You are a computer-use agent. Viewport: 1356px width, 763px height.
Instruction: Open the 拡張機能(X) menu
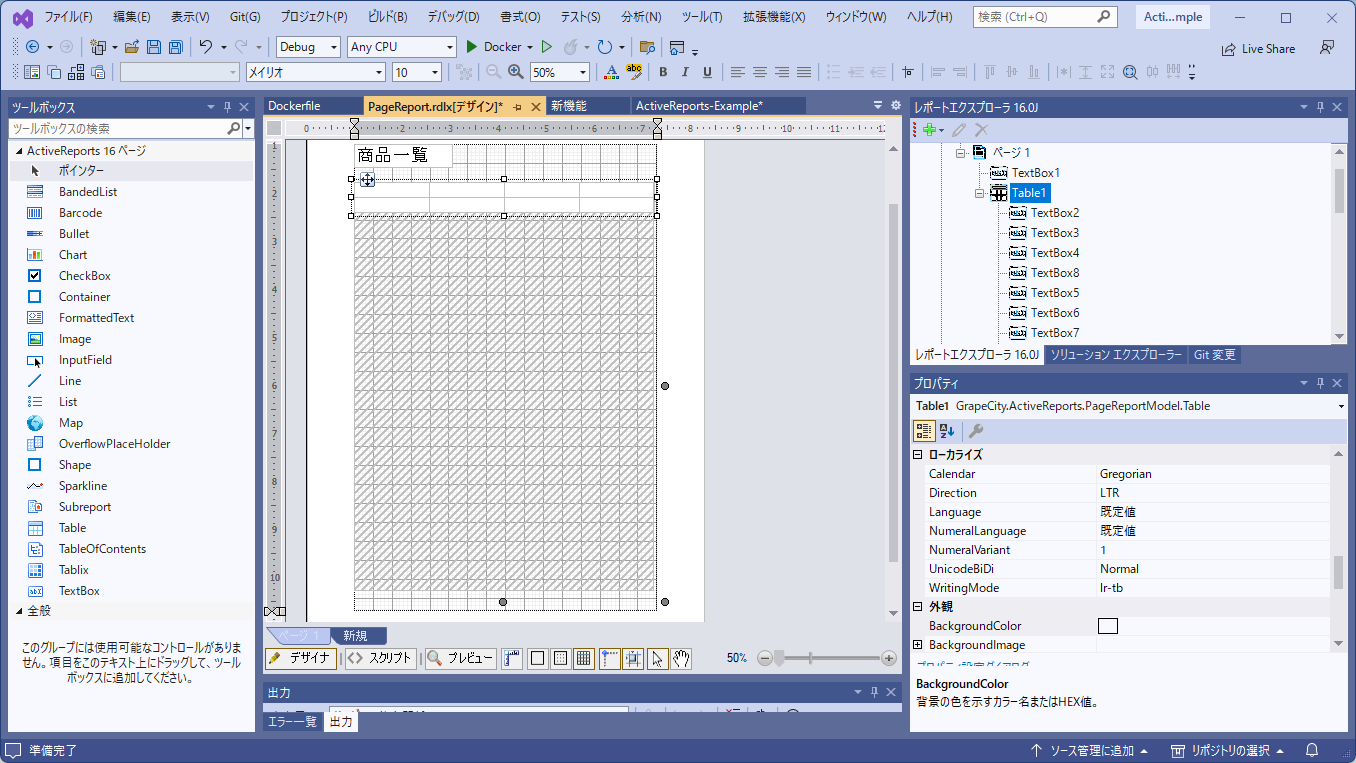[774, 17]
